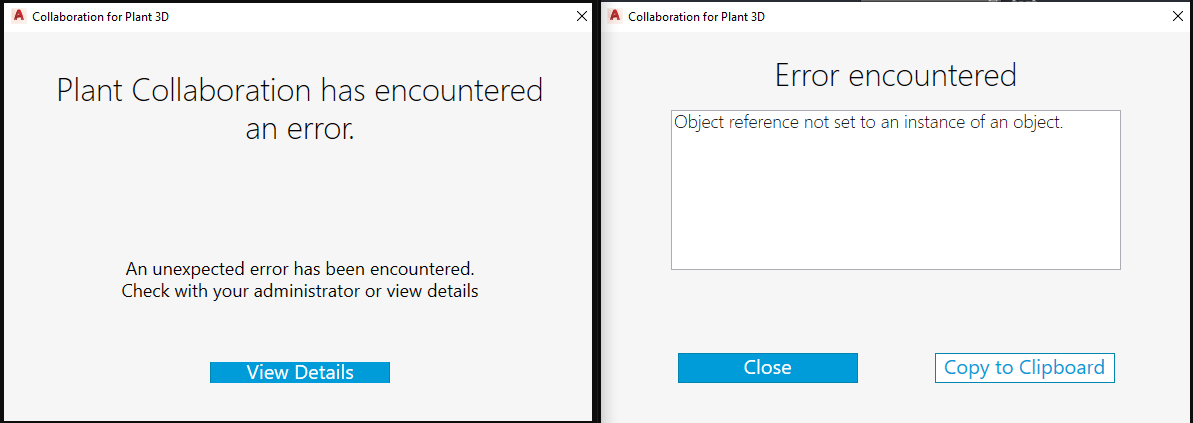The width and height of the screenshot is (1193, 423).
Task: Click 'Check with your administrator' text line
Action: point(299,292)
